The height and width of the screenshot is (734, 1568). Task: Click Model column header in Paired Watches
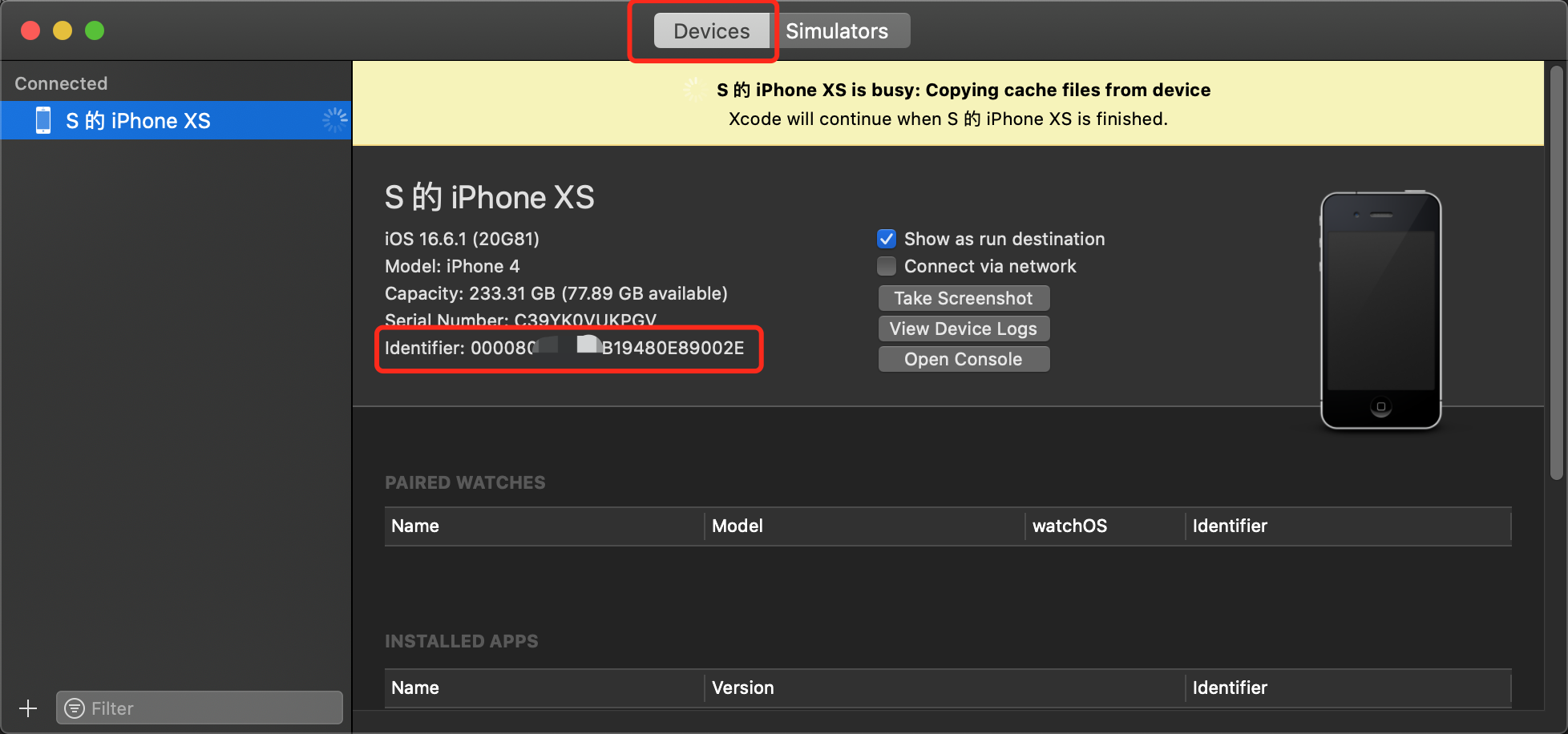pos(865,526)
